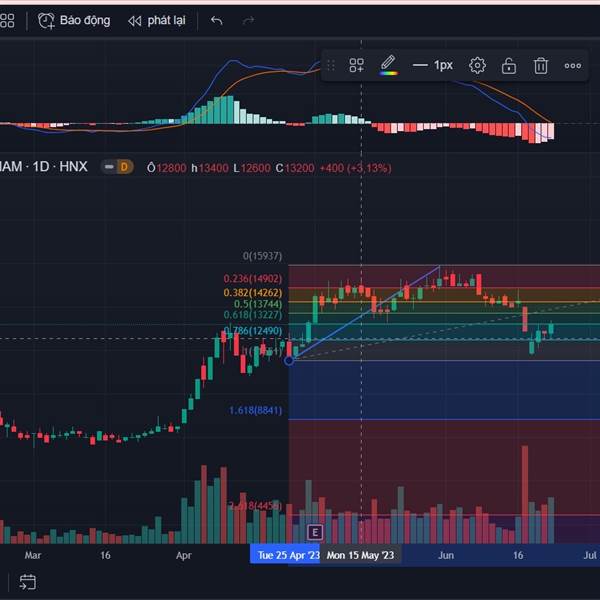
Task: Delete the drawing with trash icon
Action: tap(541, 65)
